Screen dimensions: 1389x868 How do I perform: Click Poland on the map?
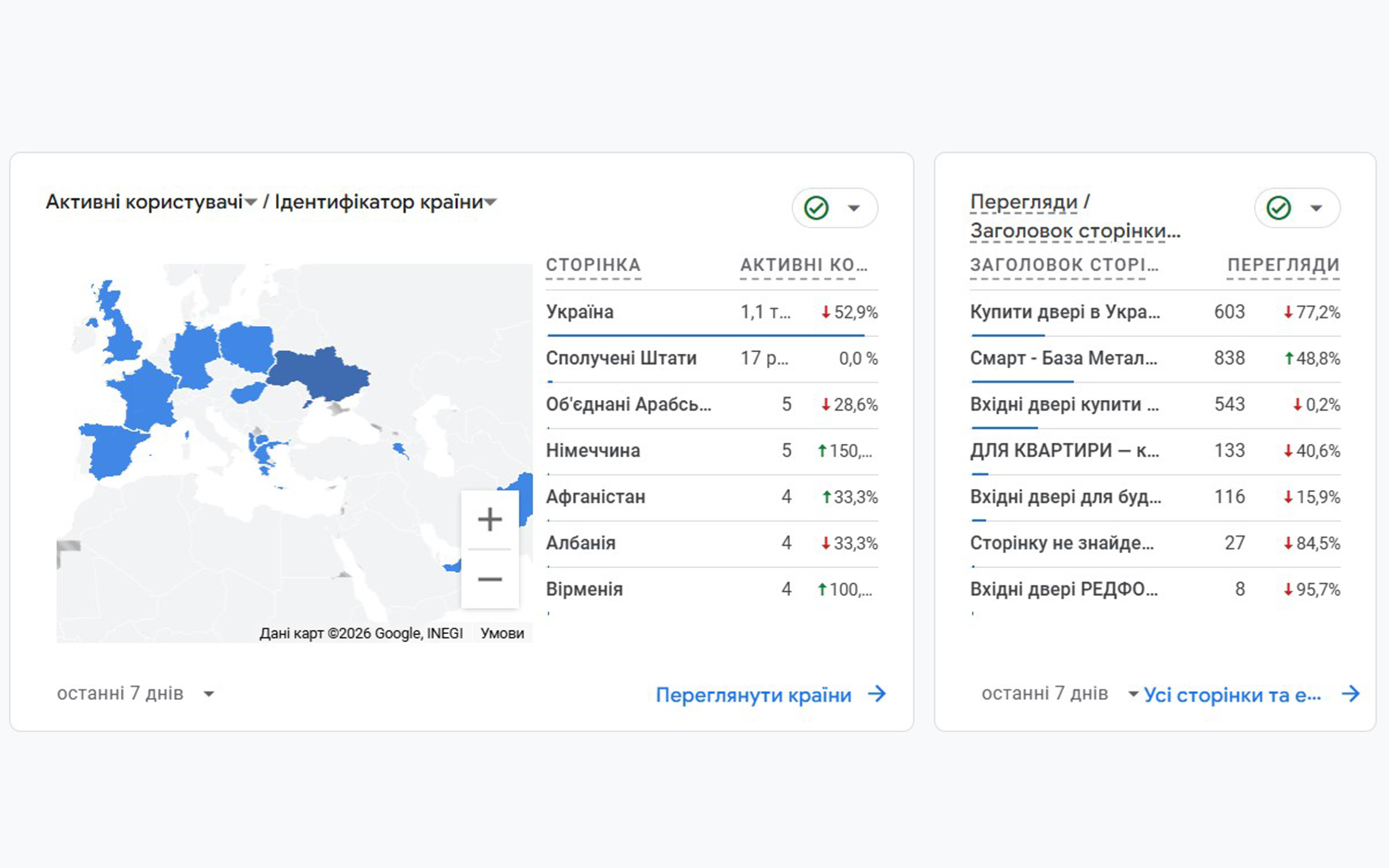247,347
